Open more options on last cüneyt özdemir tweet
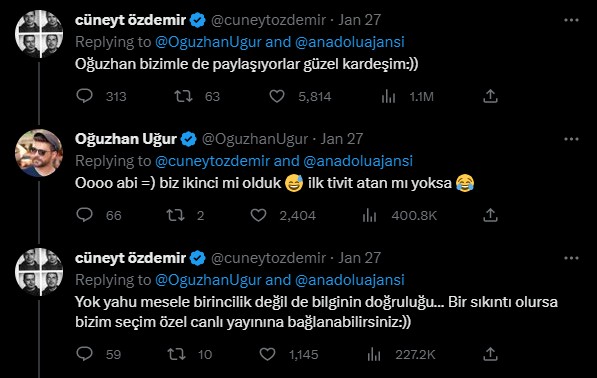The image size is (597, 378). tap(571, 258)
